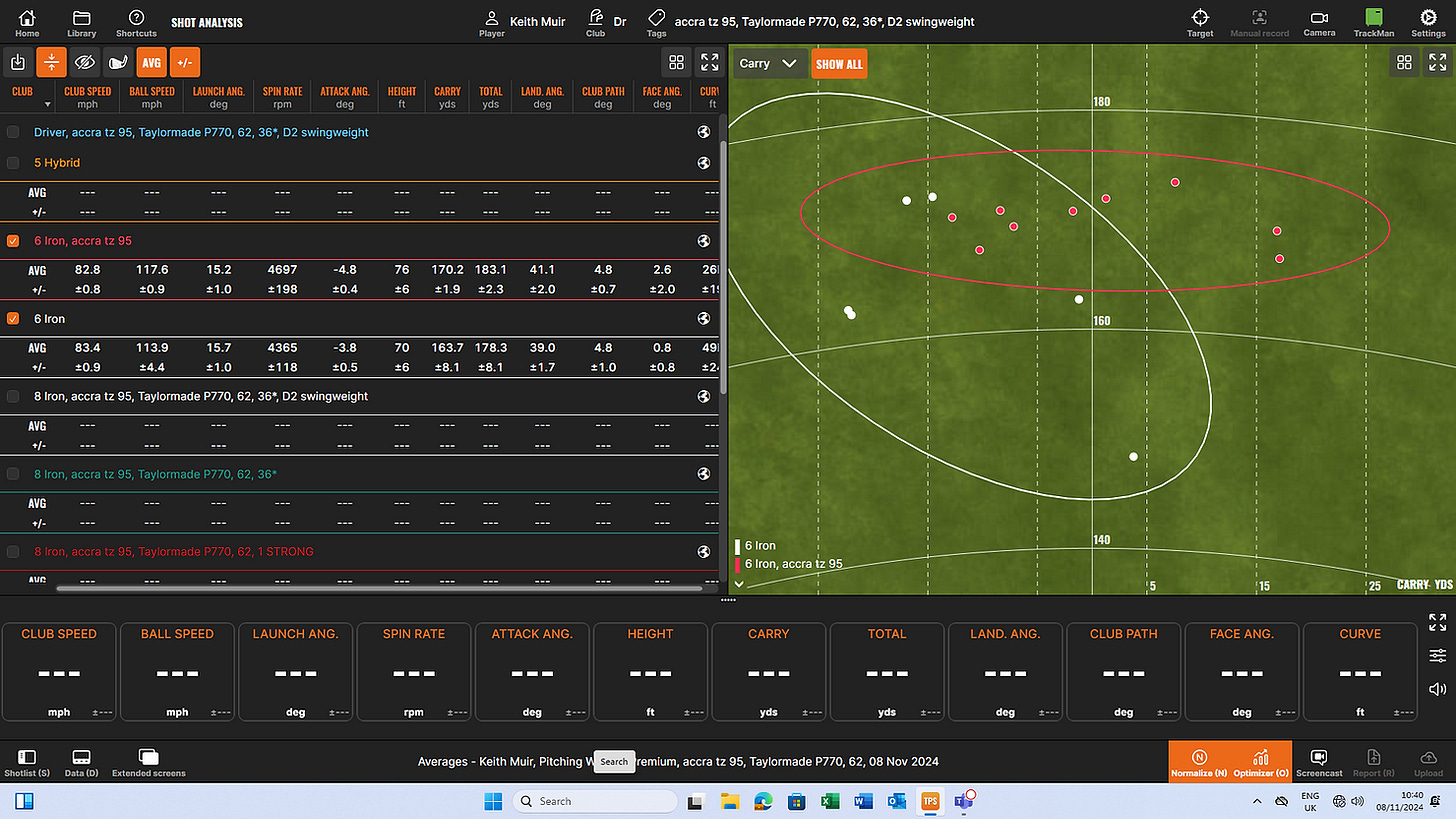Sort by the SPIN RATE column
This screenshot has width=1456, height=819.
tap(282, 96)
